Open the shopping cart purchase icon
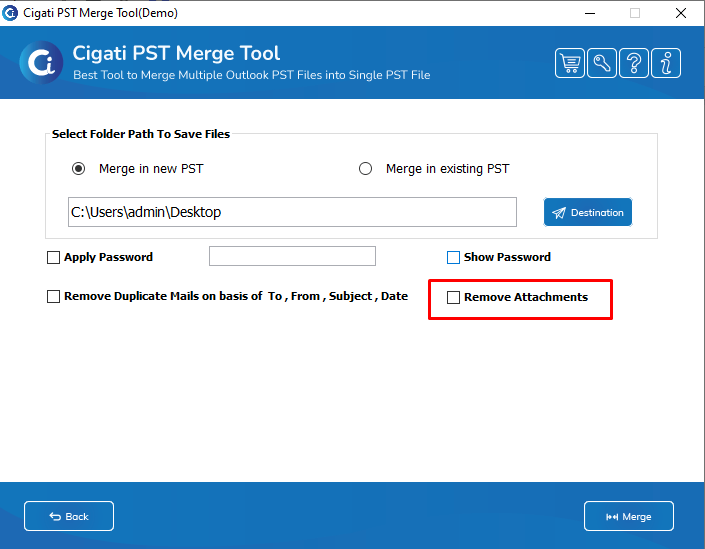705x549 pixels. [570, 63]
